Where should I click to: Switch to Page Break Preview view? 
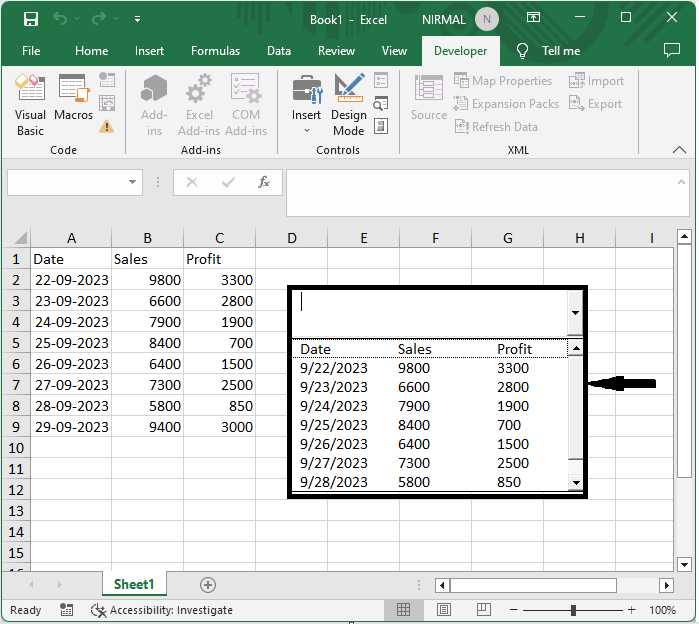click(x=486, y=610)
